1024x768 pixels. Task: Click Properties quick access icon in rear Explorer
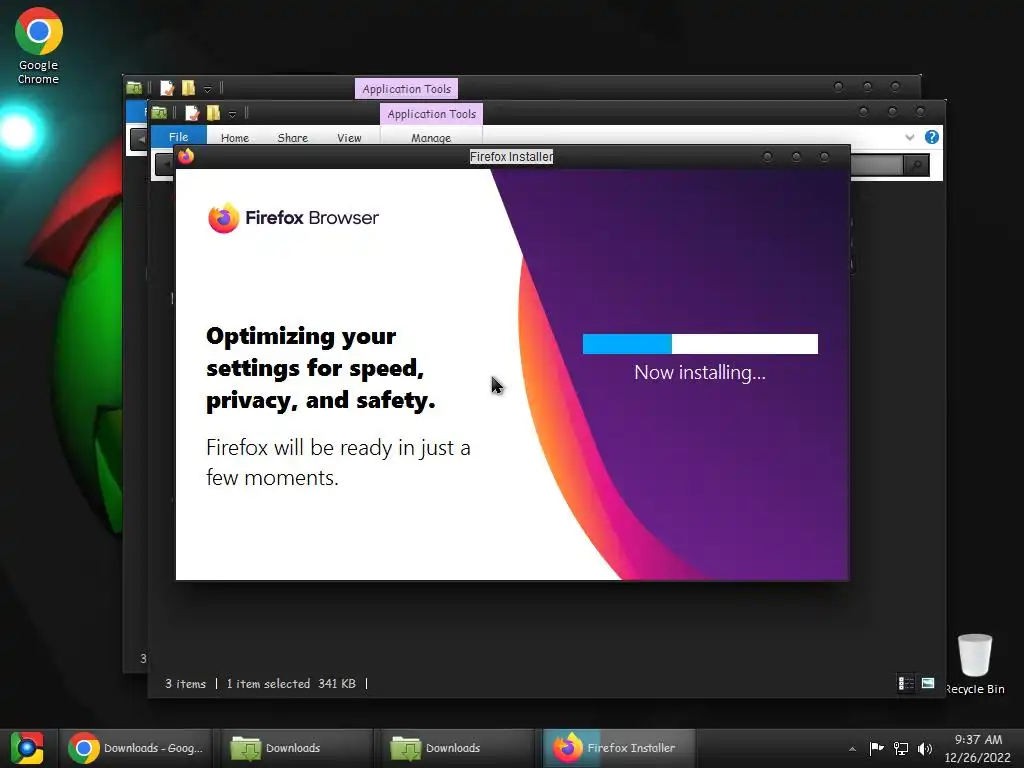(167, 88)
